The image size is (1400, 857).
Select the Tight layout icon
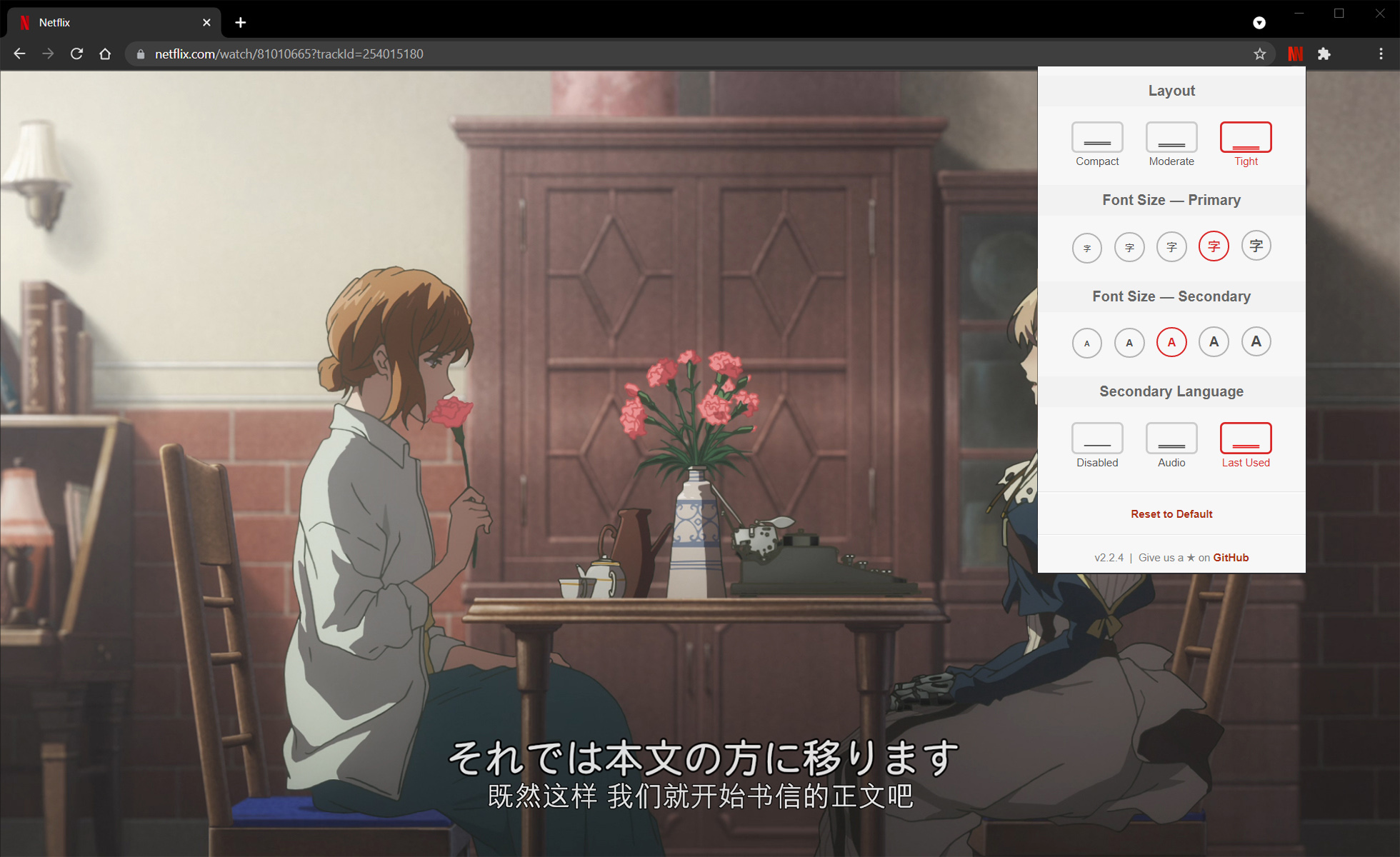(1246, 137)
